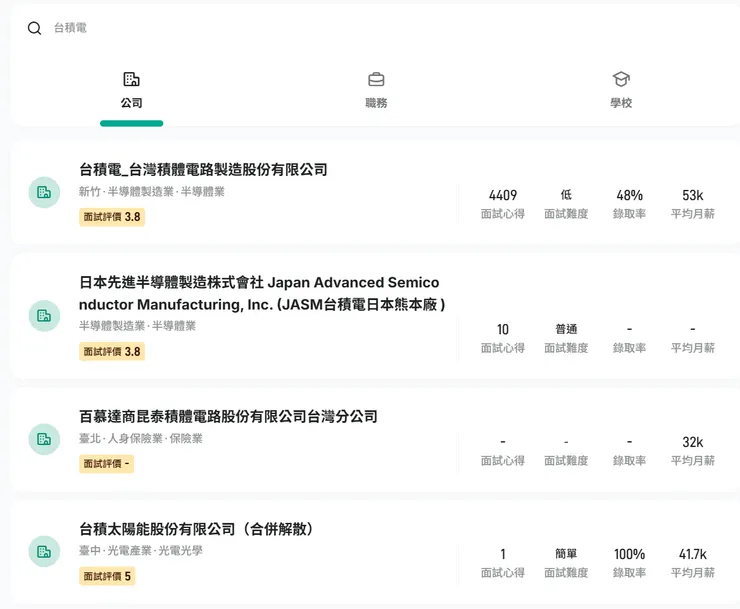This screenshot has width=740, height=609.
Task: Open 百慕達商昆泰積體電路股份有限公司台灣分公司 link
Action: [228, 416]
